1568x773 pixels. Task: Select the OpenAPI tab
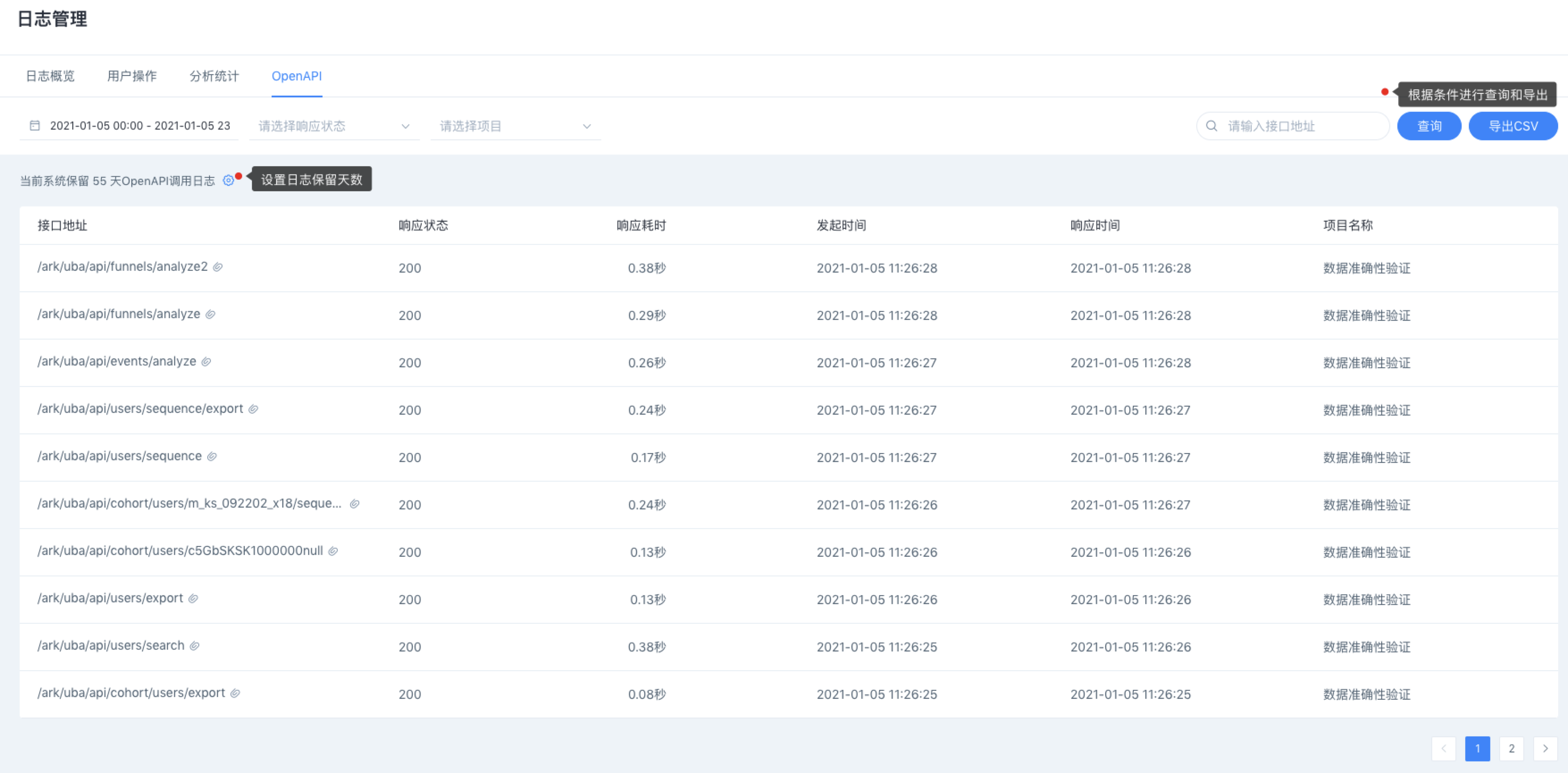tap(297, 76)
